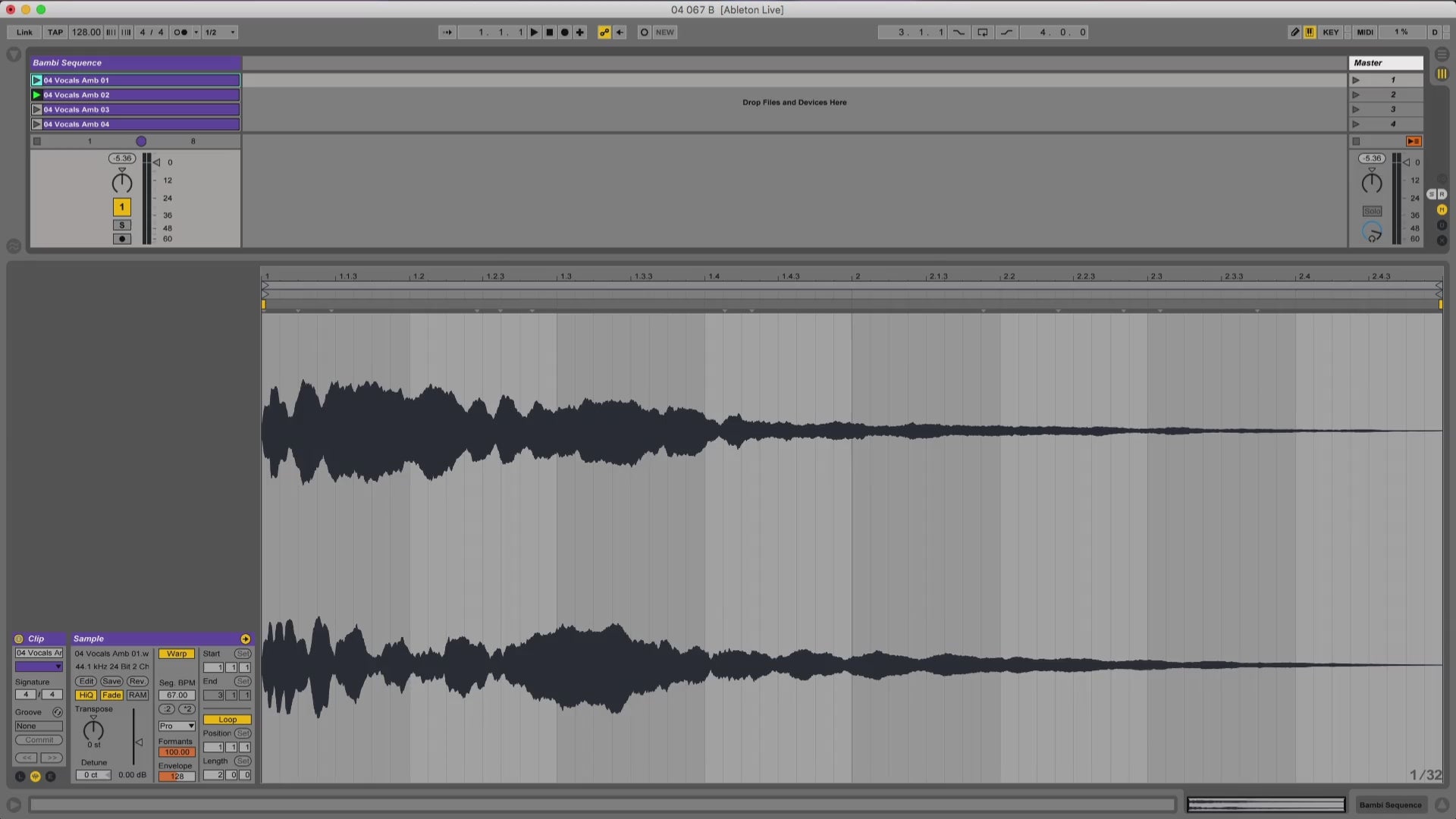1456x819 pixels.
Task: Open the clip color chooser dropdown
Action: [39, 667]
